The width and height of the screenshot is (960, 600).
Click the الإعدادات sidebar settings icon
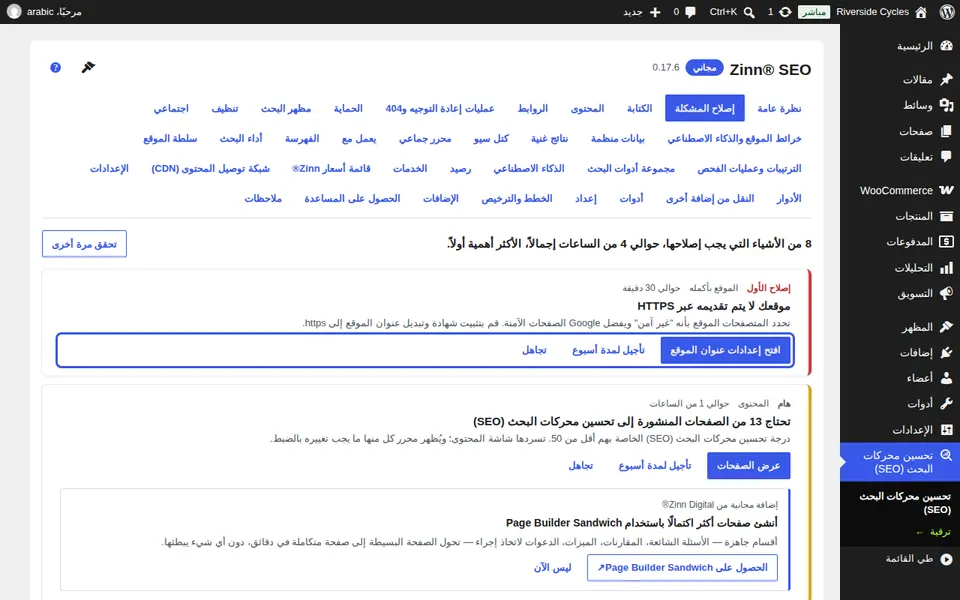pos(947,430)
